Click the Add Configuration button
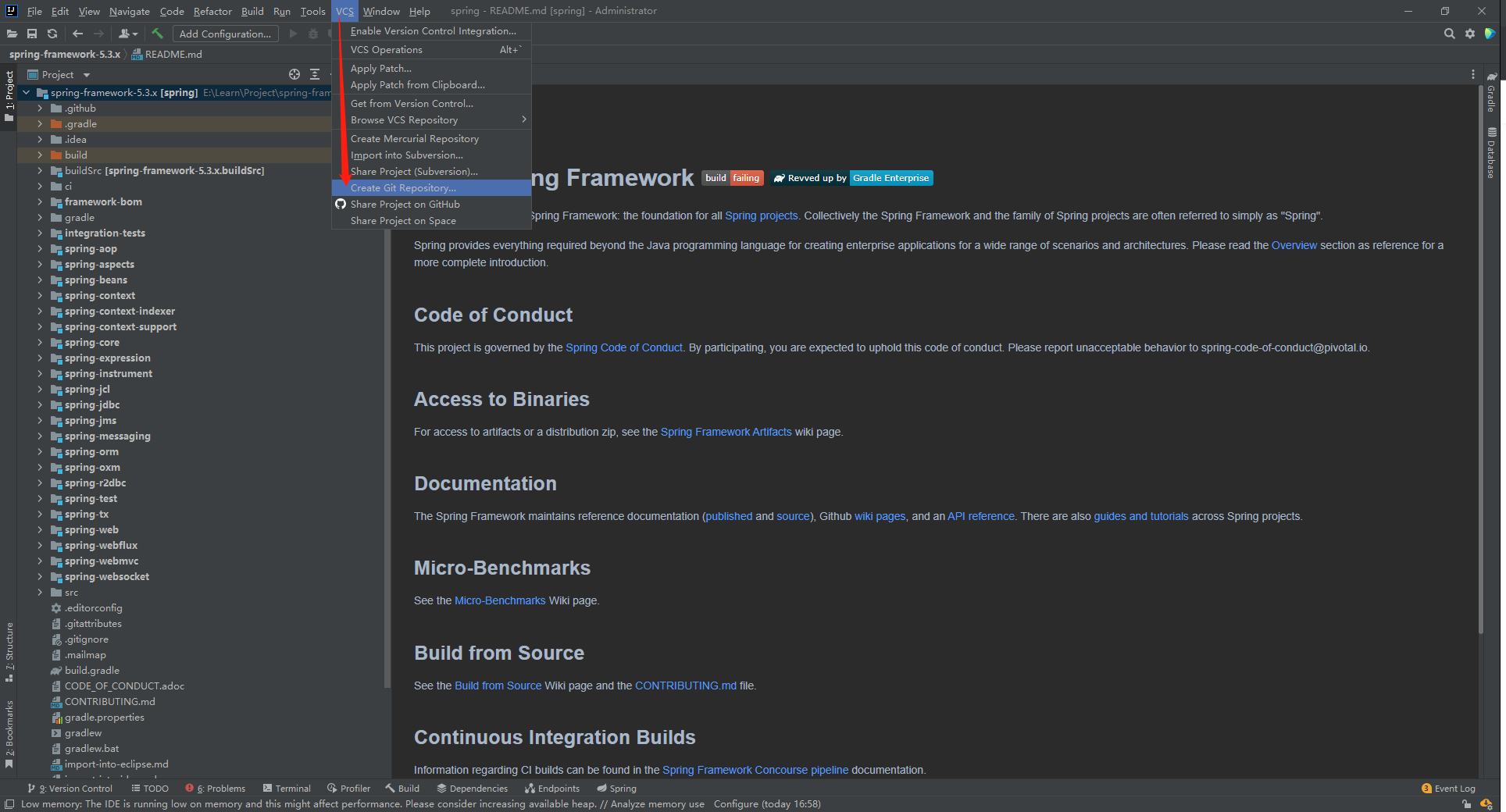Screen dimensions: 1506x812 pyautogui.click(x=225, y=34)
